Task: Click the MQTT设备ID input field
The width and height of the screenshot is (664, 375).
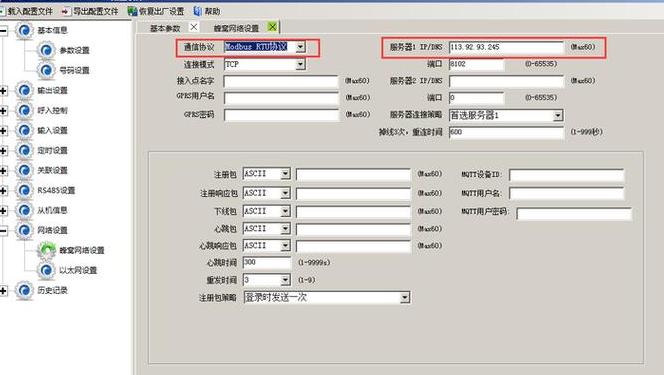Action: point(566,175)
